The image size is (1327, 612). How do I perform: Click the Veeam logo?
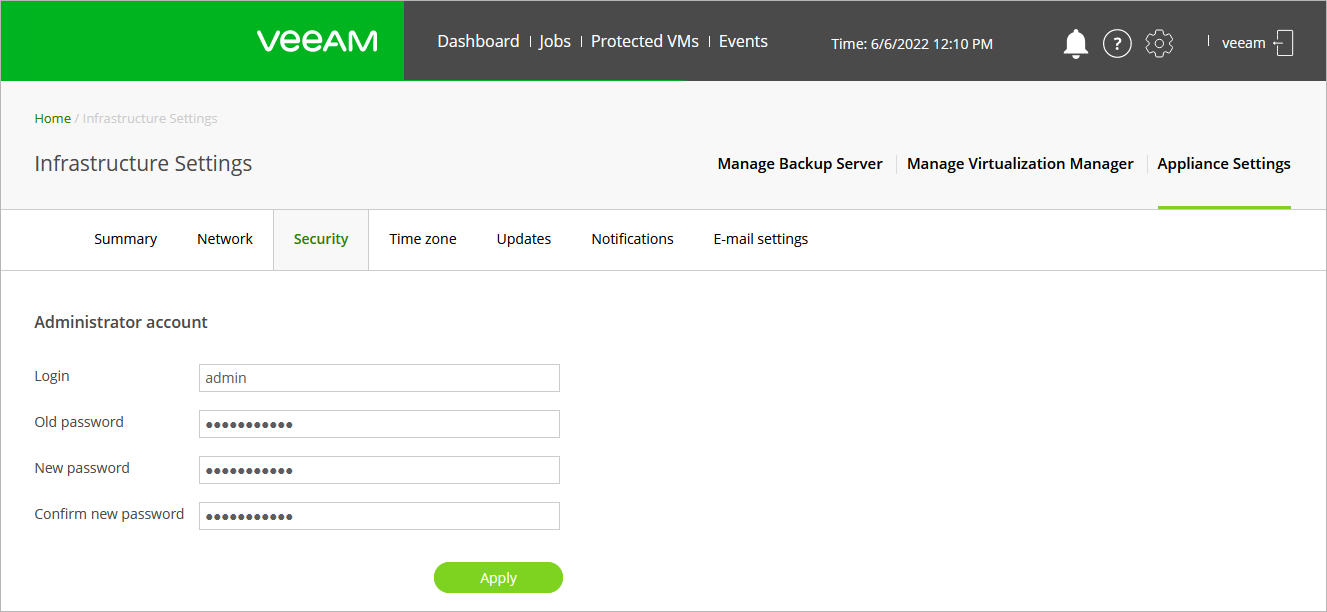tap(317, 41)
